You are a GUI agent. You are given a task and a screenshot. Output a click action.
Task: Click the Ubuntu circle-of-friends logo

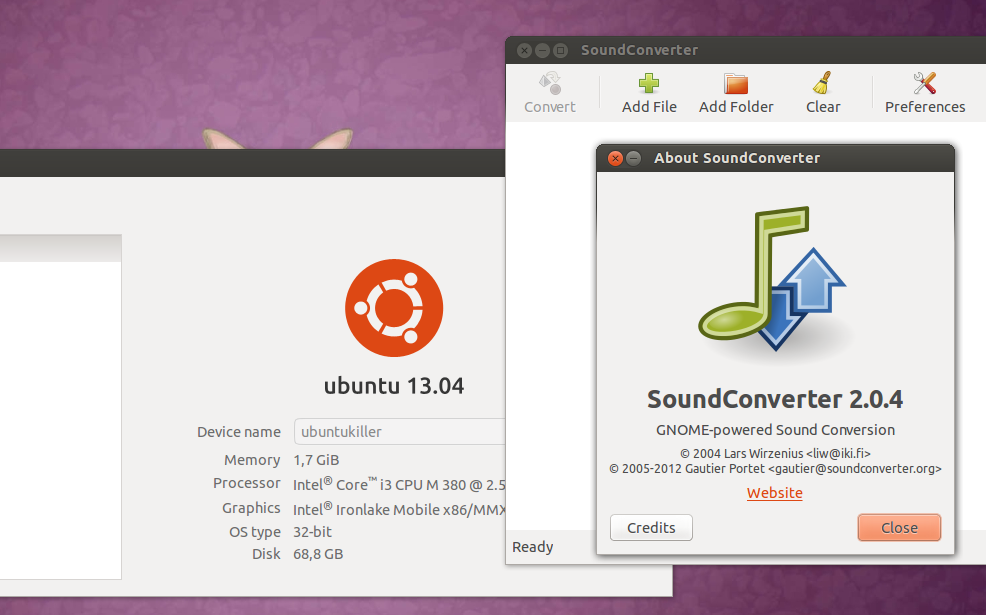point(394,308)
